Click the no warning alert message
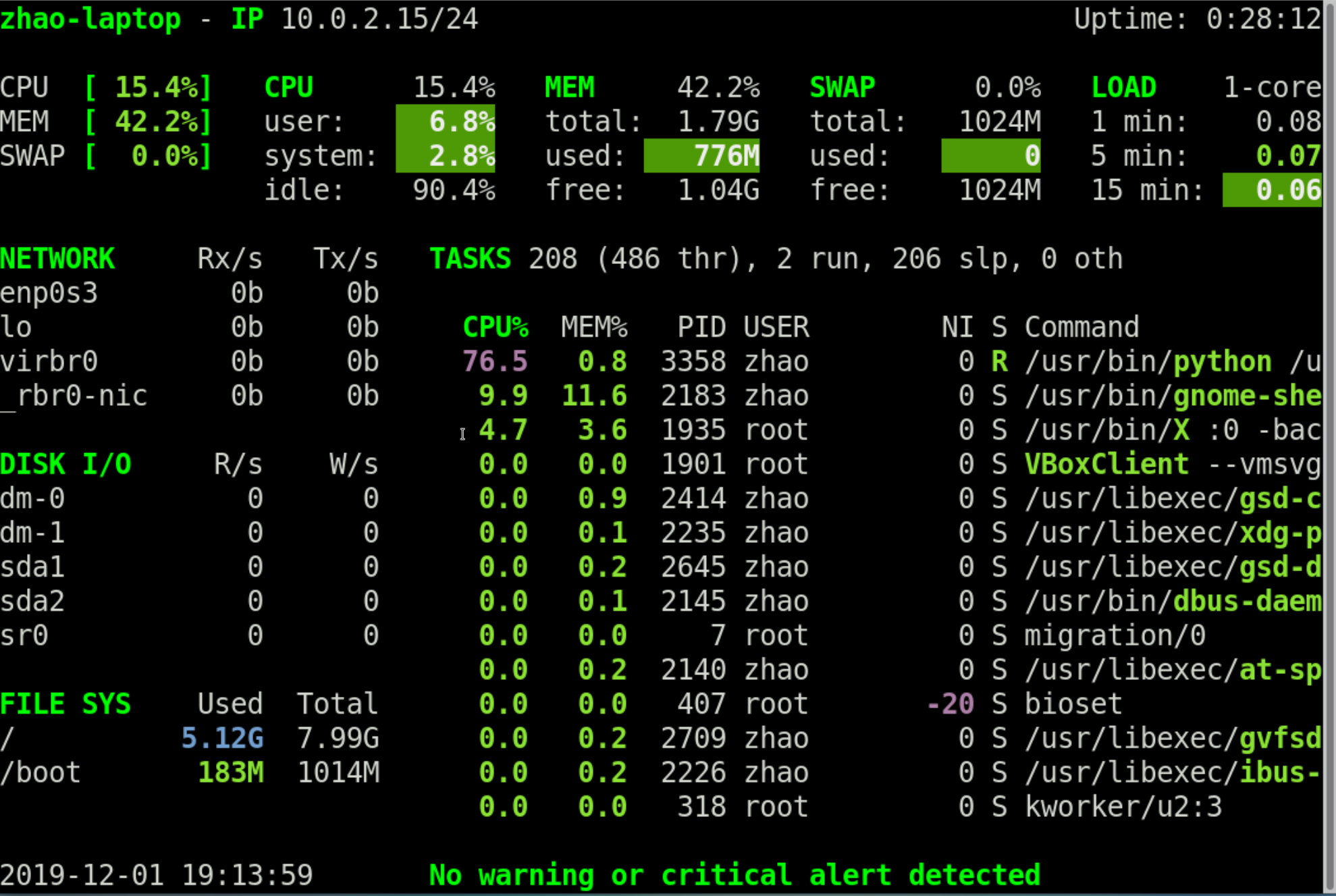 pyautogui.click(x=734, y=875)
